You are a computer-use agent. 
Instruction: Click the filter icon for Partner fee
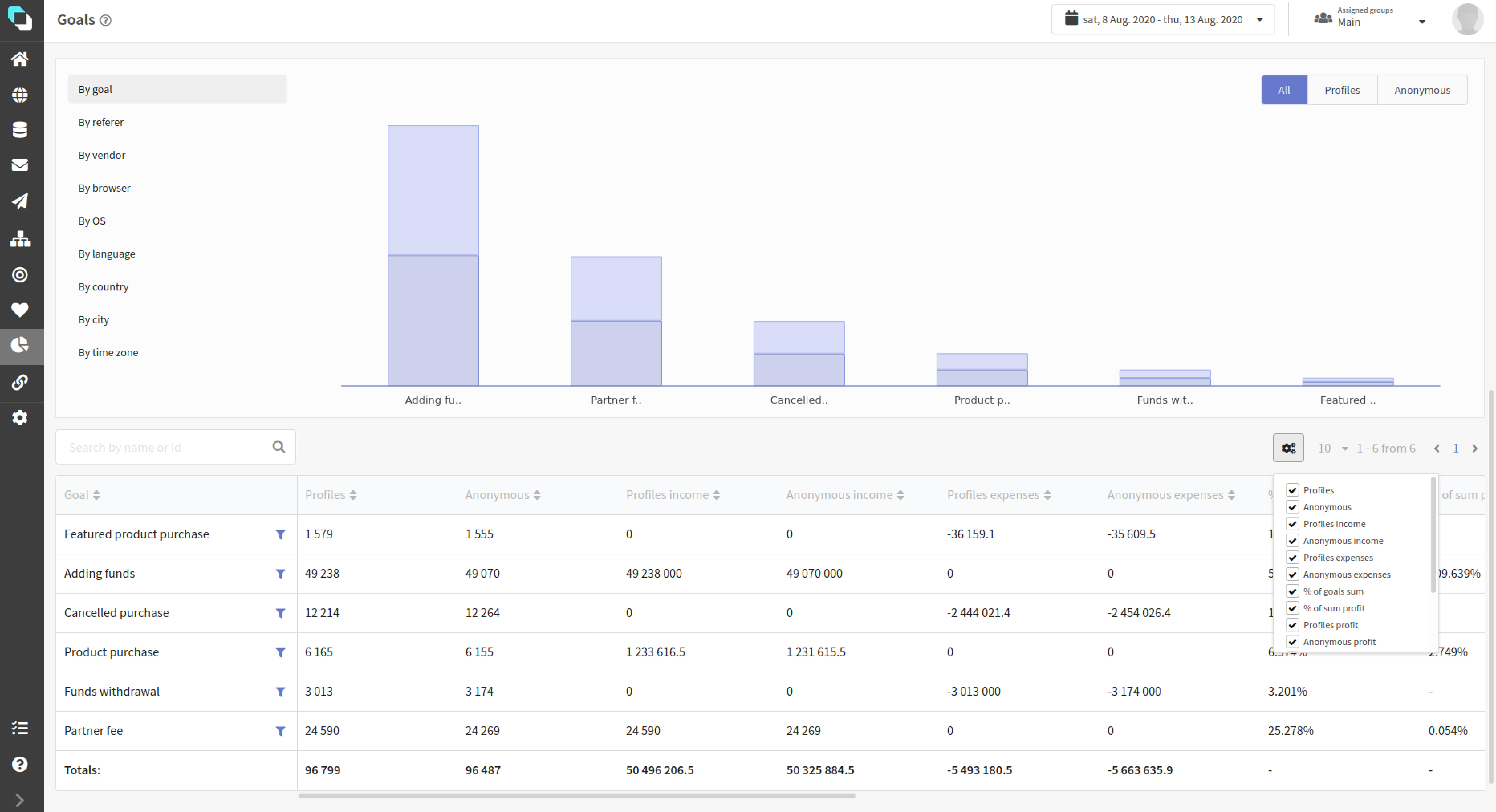pyautogui.click(x=280, y=731)
